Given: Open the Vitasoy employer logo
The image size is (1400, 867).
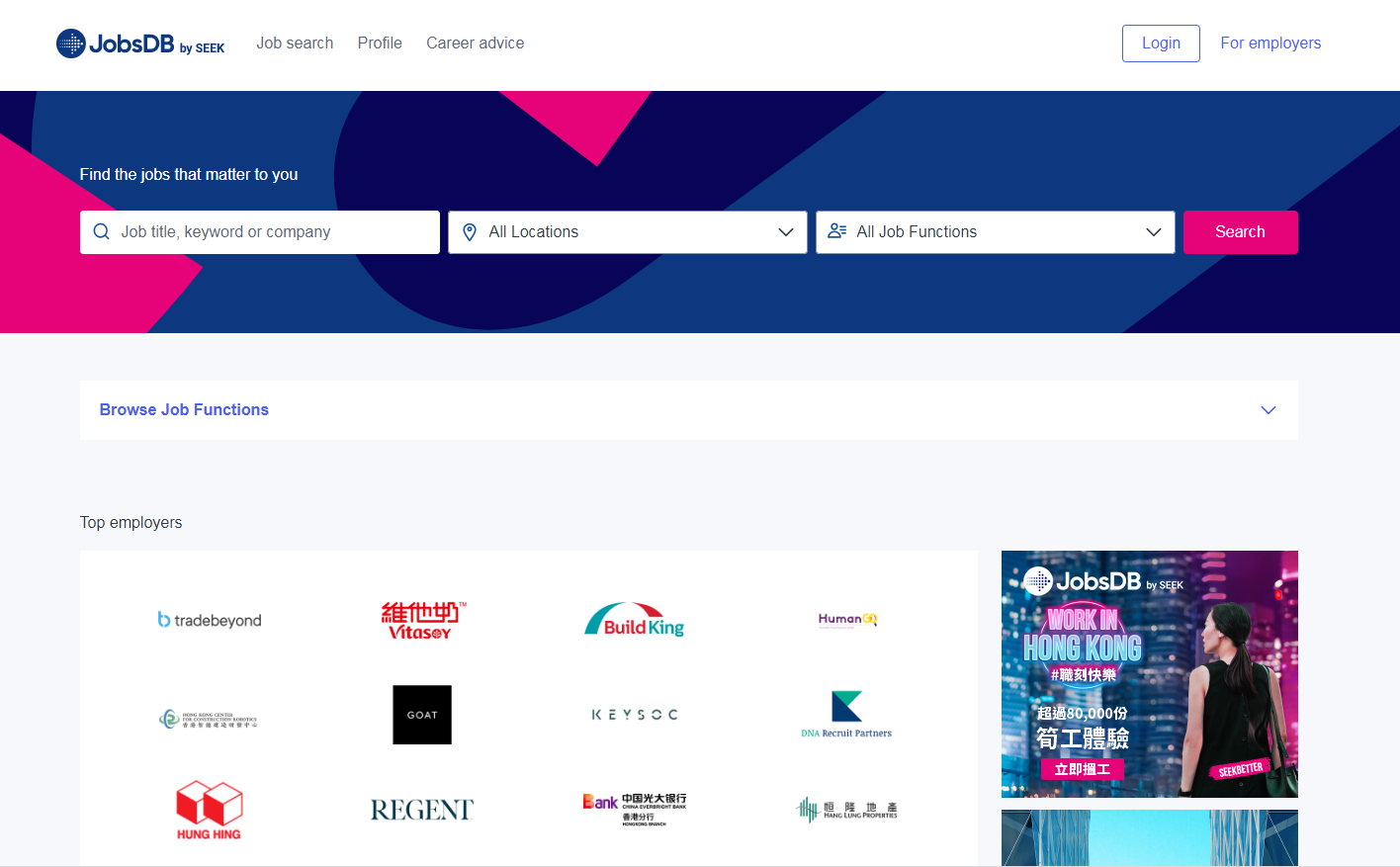Looking at the screenshot, I should 423,620.
